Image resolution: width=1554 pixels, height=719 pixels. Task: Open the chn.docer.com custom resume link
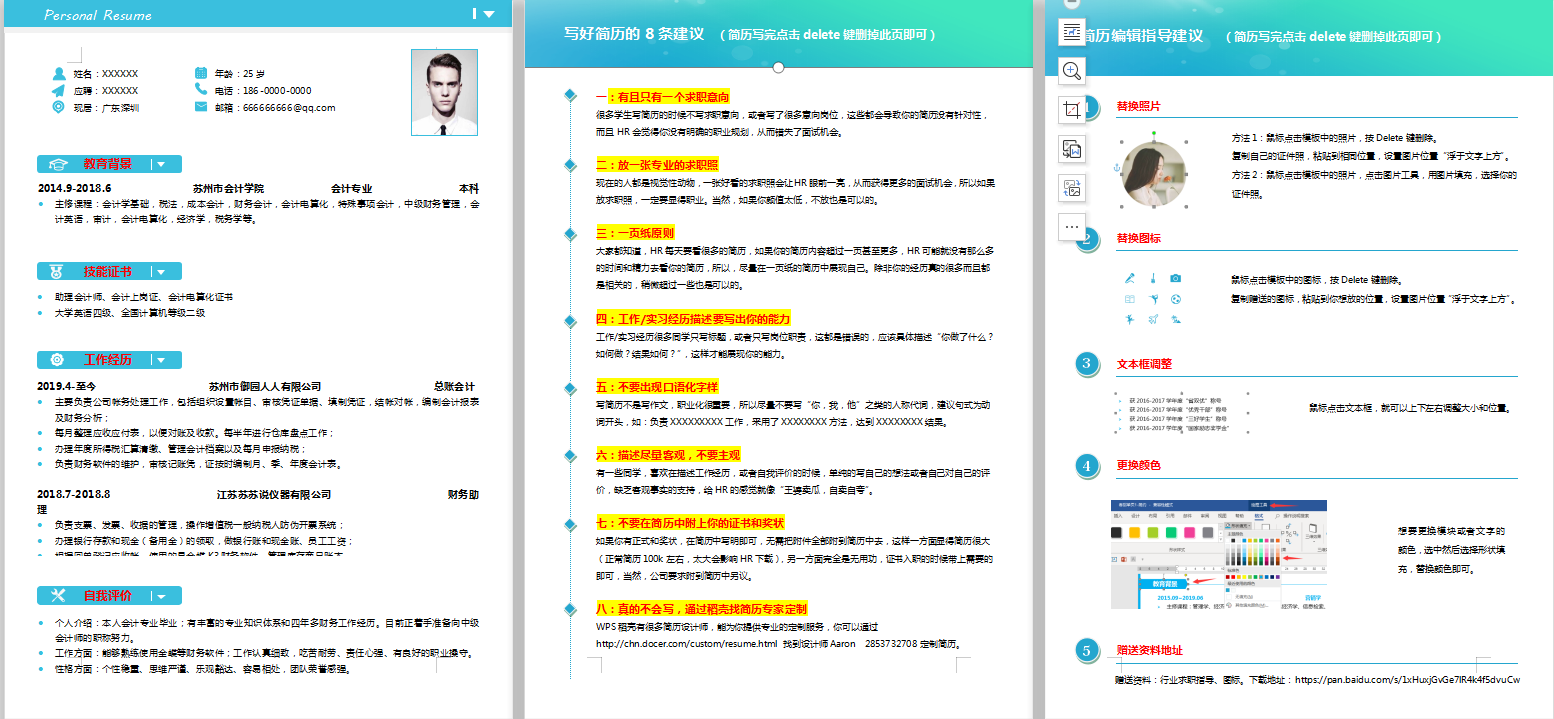tap(686, 643)
